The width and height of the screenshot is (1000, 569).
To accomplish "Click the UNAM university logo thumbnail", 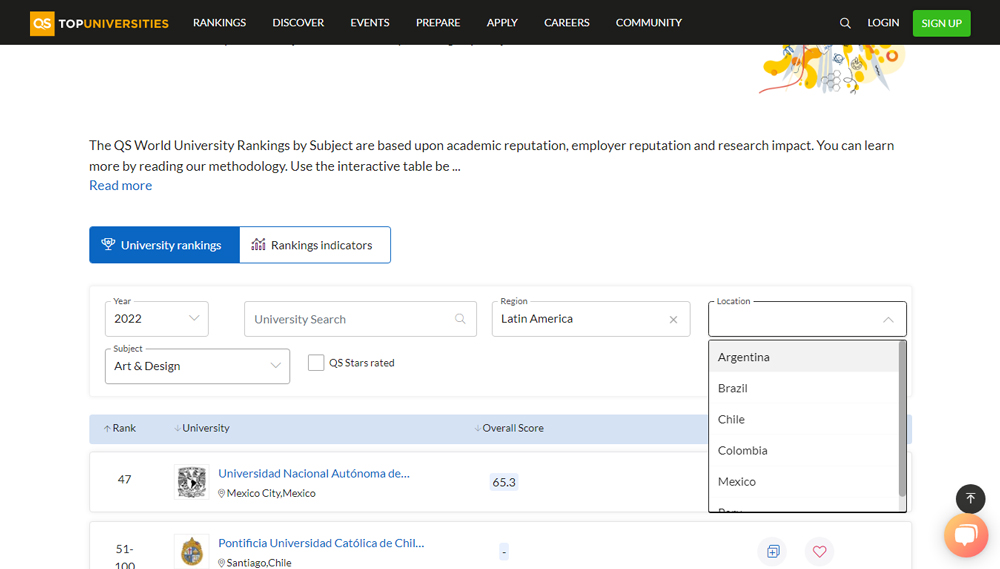I will click(191, 482).
